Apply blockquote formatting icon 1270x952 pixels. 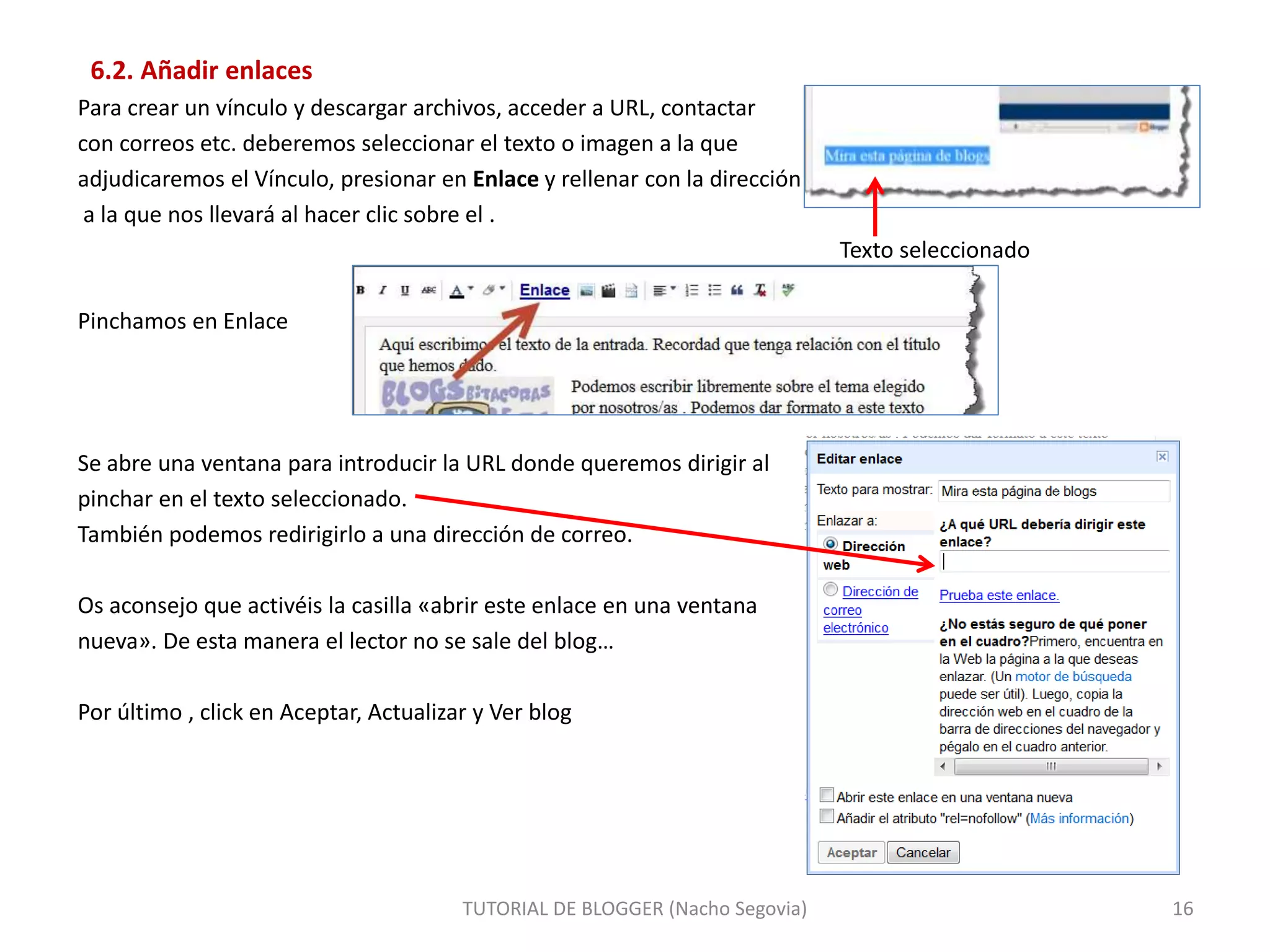tap(737, 290)
